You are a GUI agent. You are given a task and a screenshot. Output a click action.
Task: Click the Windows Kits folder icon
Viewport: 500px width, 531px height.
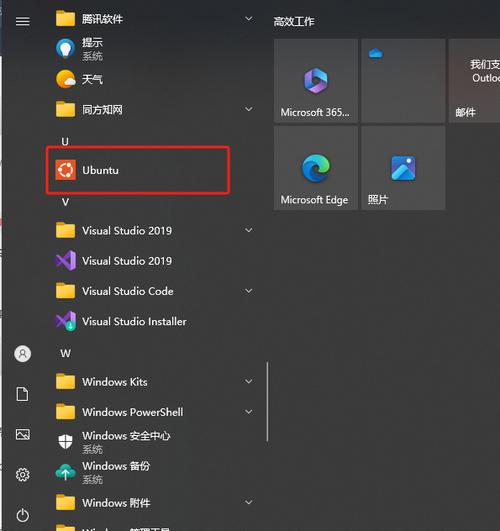65,381
